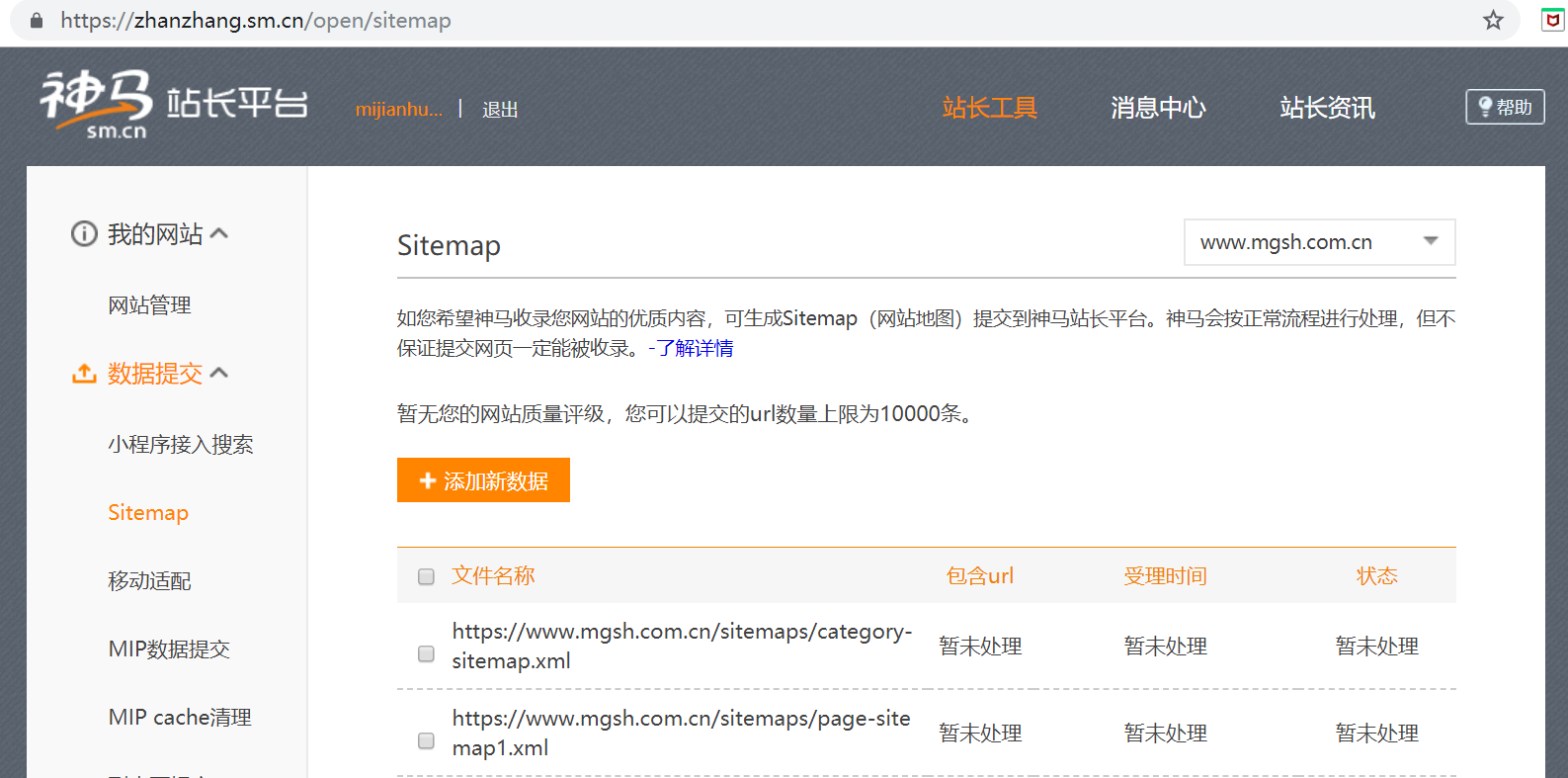Viewport: 1568px width, 778px height.
Task: Open 小程序接入搜索 in sidebar
Action: coord(181,445)
